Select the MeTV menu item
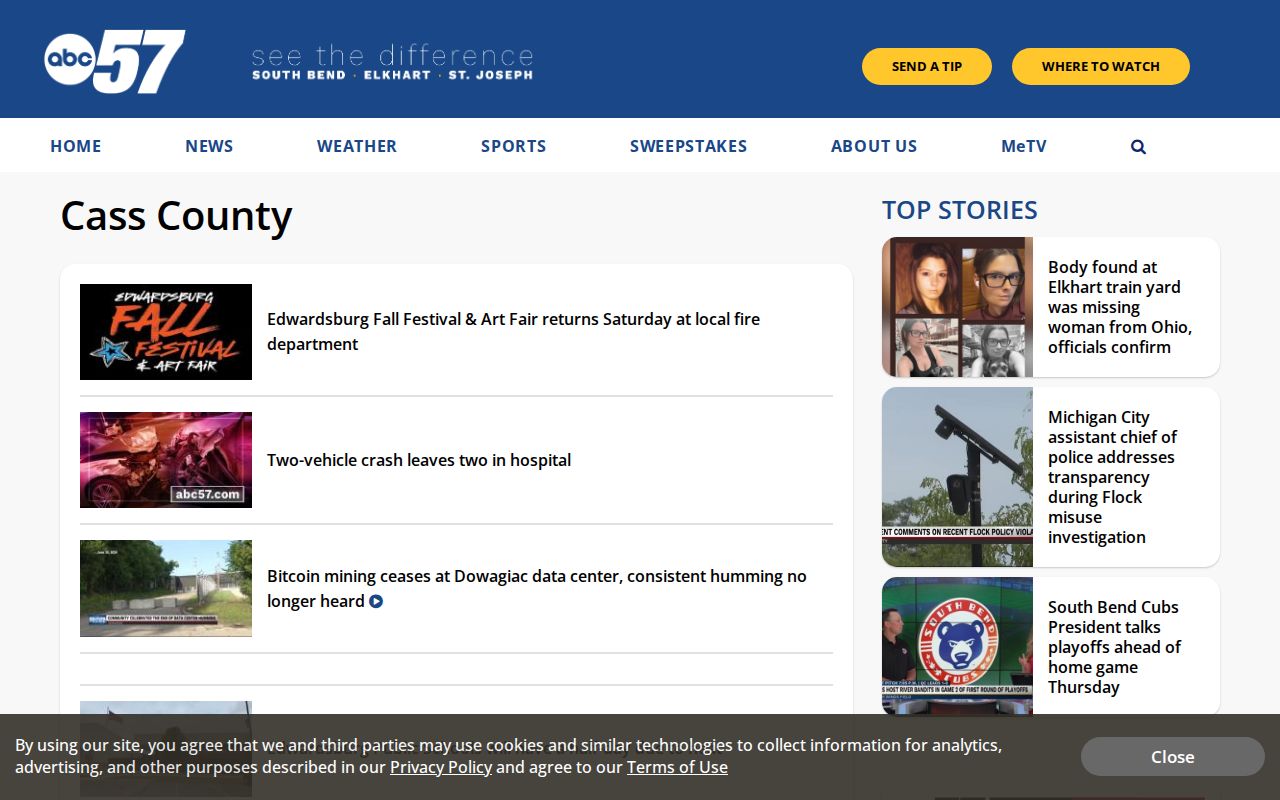This screenshot has width=1280, height=800. tap(1024, 146)
